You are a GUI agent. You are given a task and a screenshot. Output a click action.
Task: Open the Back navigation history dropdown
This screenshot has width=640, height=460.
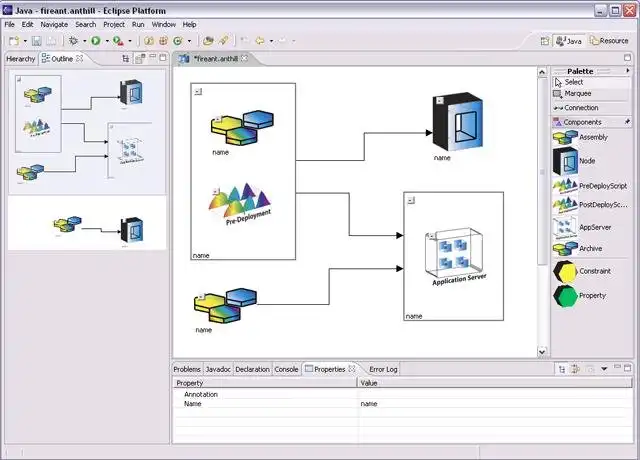point(271,41)
